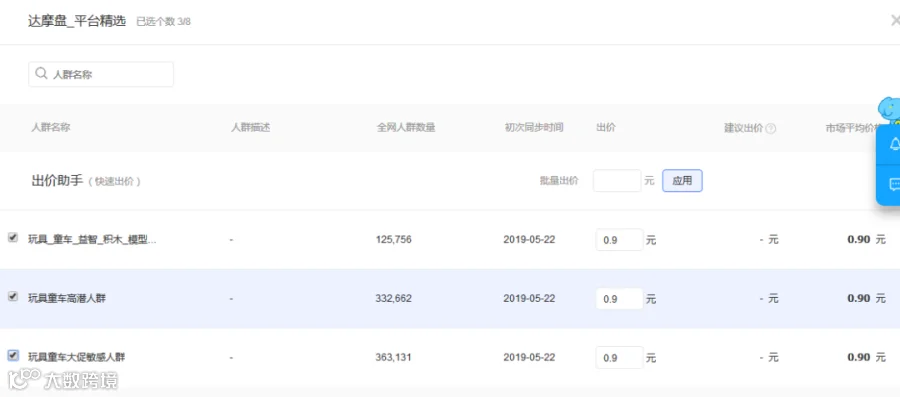900x397 pixels.
Task: Close the 达摩盘_平台精选 dialog
Action: 895,21
